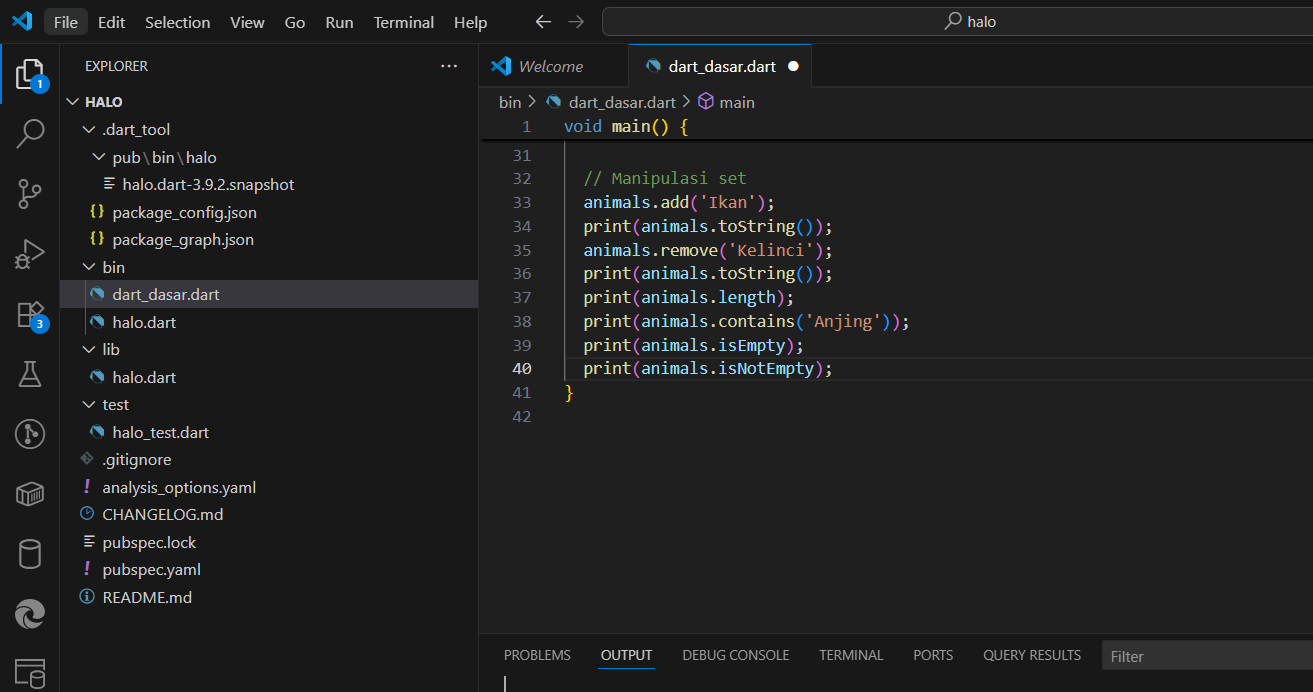Switch to the Welcome tab
The width and height of the screenshot is (1313, 692).
(550, 66)
